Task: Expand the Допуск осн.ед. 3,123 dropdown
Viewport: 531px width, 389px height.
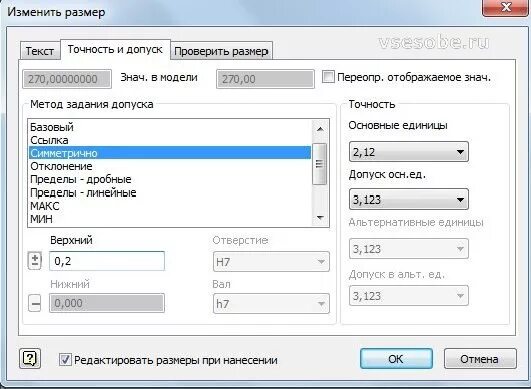Action: pyautogui.click(x=409, y=199)
